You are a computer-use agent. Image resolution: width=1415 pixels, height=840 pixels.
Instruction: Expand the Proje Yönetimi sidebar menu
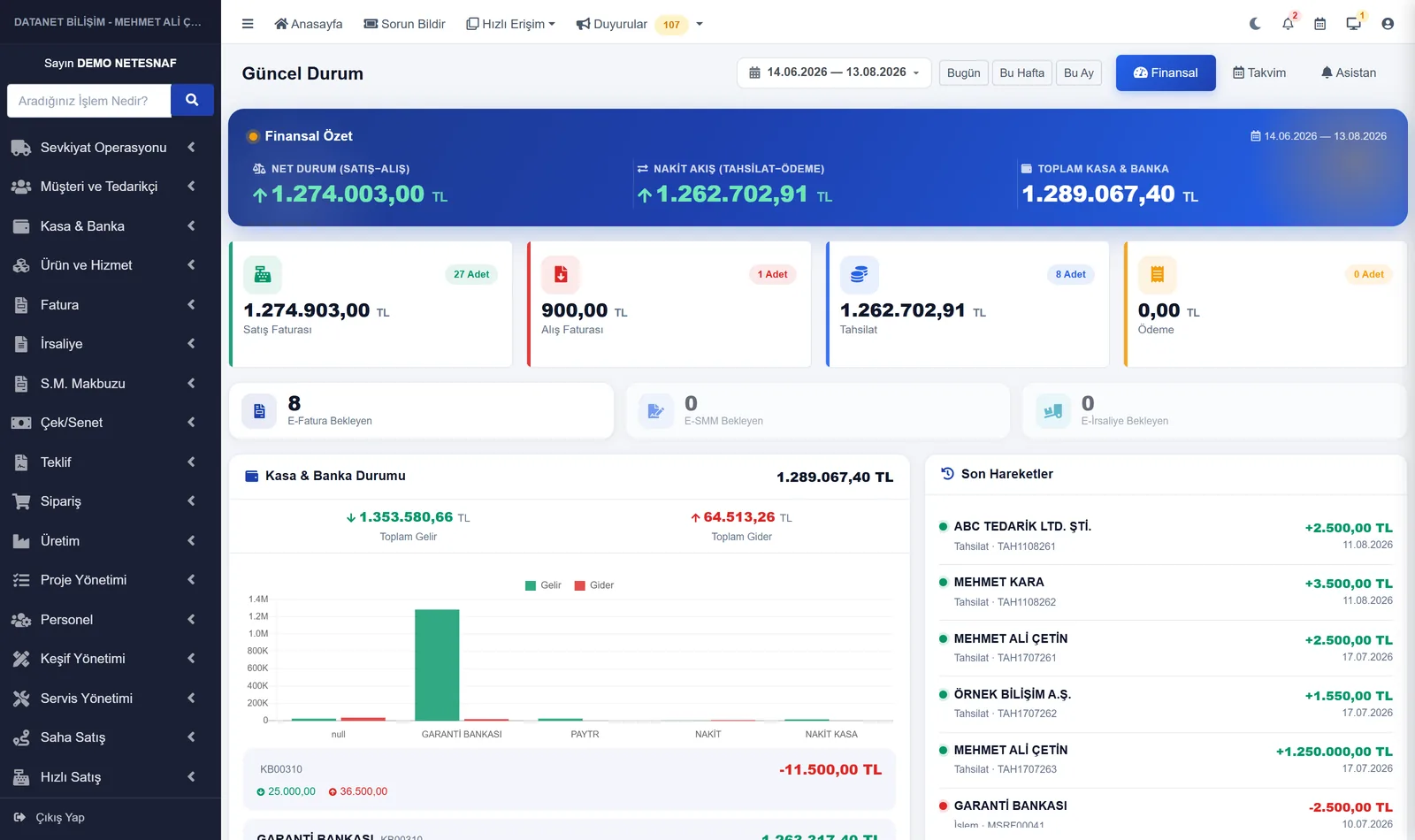coord(111,580)
